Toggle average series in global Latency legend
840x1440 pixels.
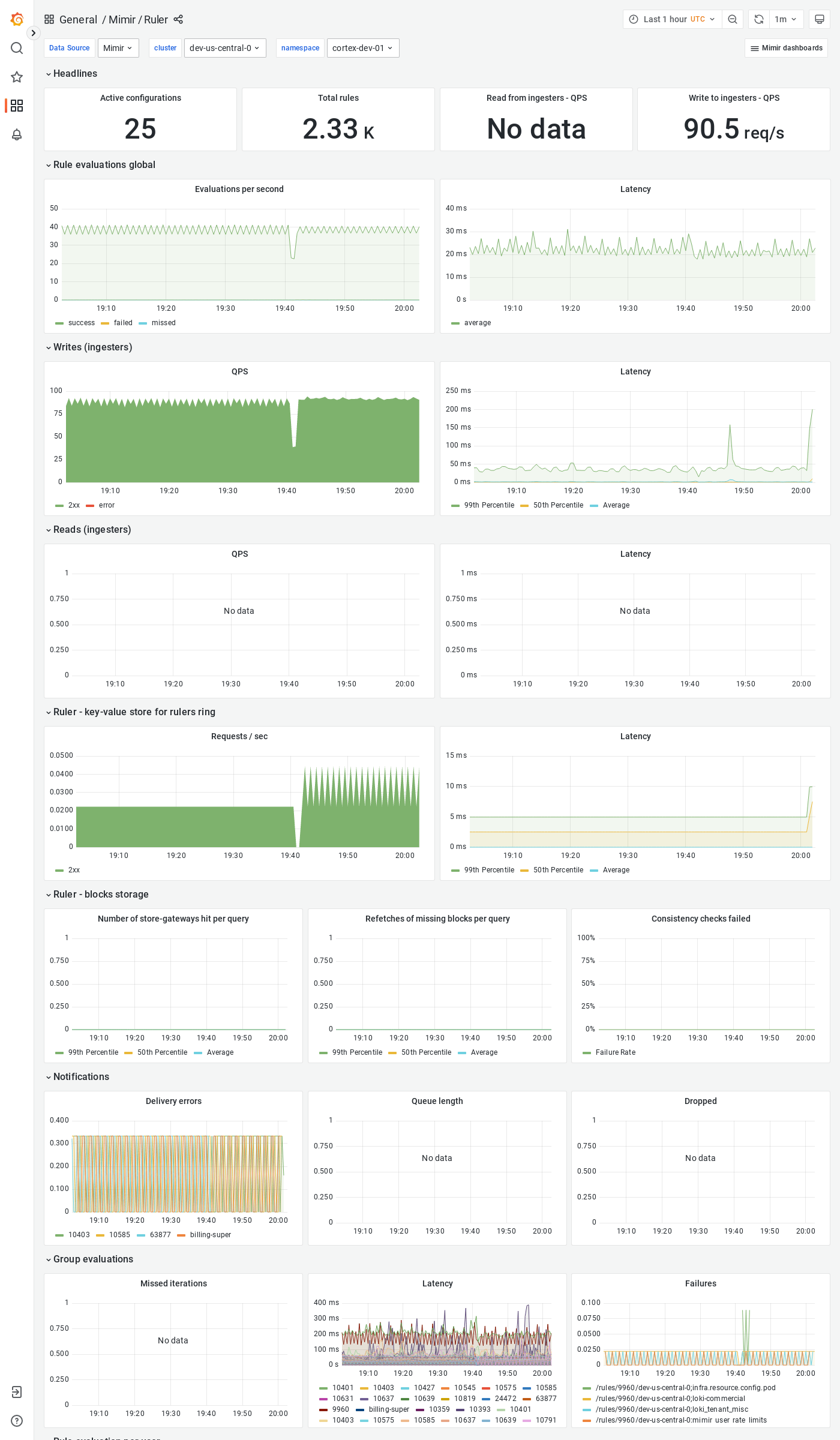477,323
